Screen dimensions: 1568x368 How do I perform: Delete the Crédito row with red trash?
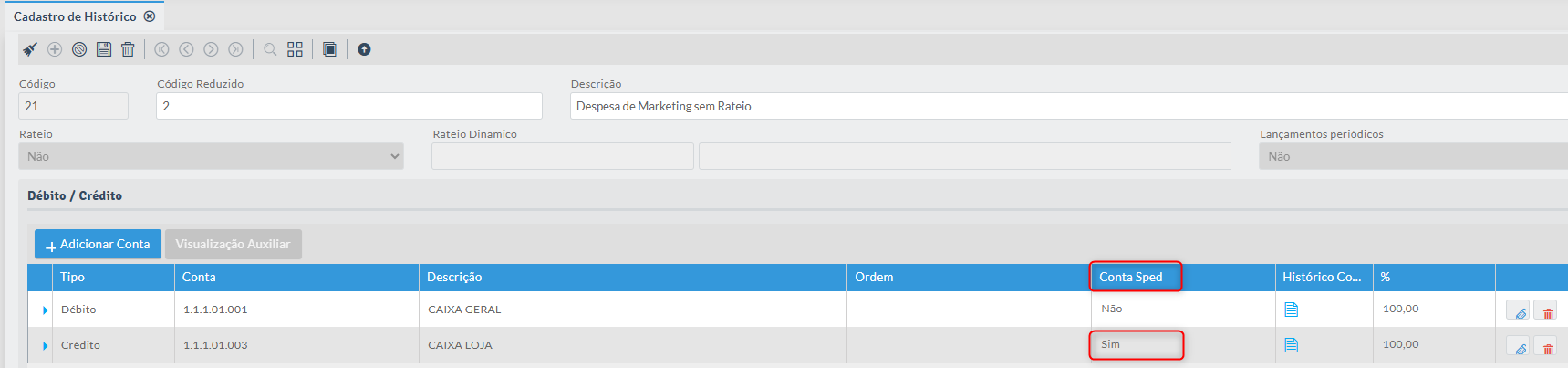(x=1547, y=347)
